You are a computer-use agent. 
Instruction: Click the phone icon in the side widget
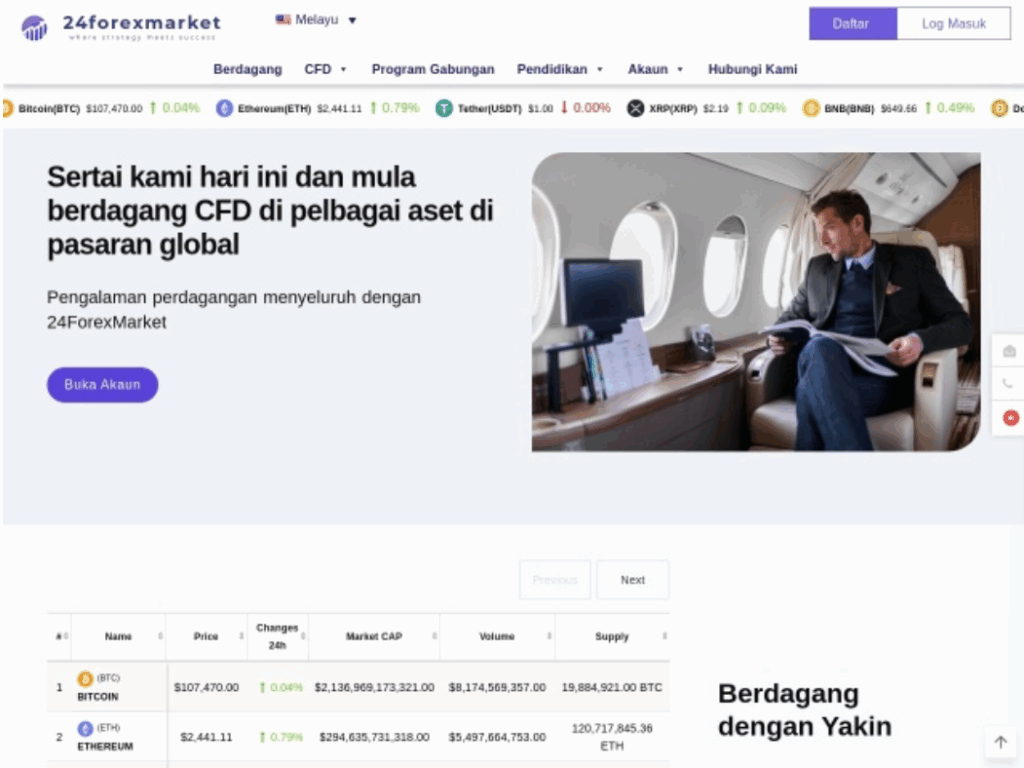(1007, 384)
